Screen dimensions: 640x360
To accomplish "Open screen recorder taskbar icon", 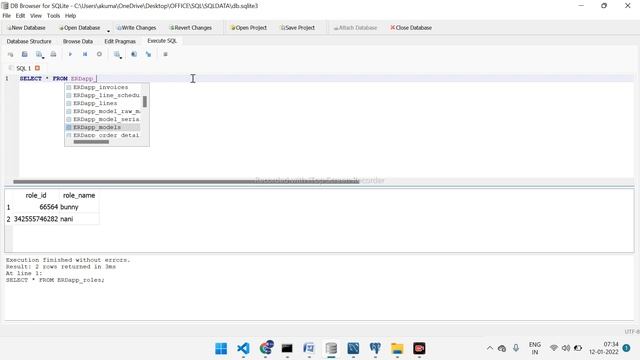I will coord(419,348).
